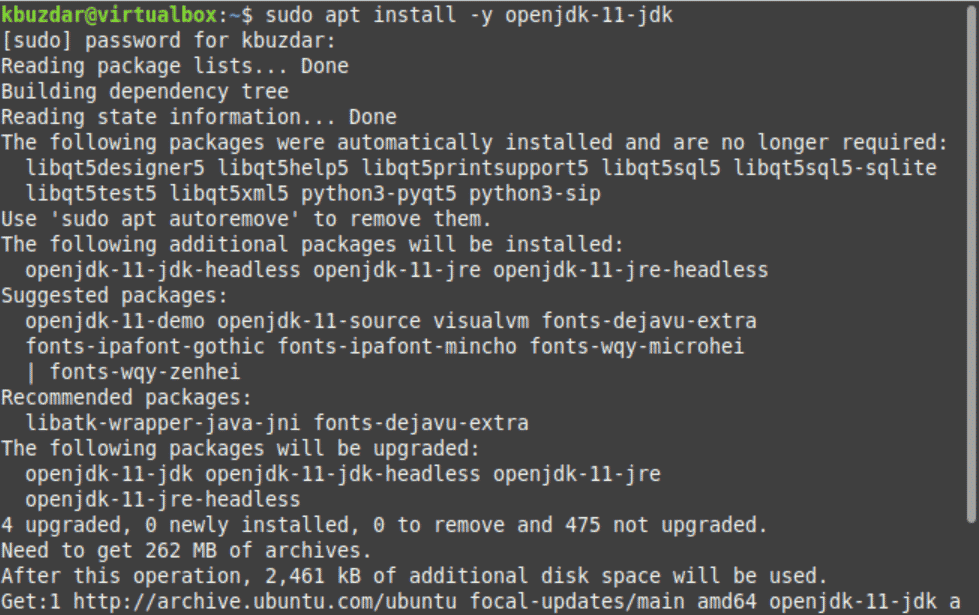Click the text 'sudo apt autoremove'

click(x=175, y=219)
